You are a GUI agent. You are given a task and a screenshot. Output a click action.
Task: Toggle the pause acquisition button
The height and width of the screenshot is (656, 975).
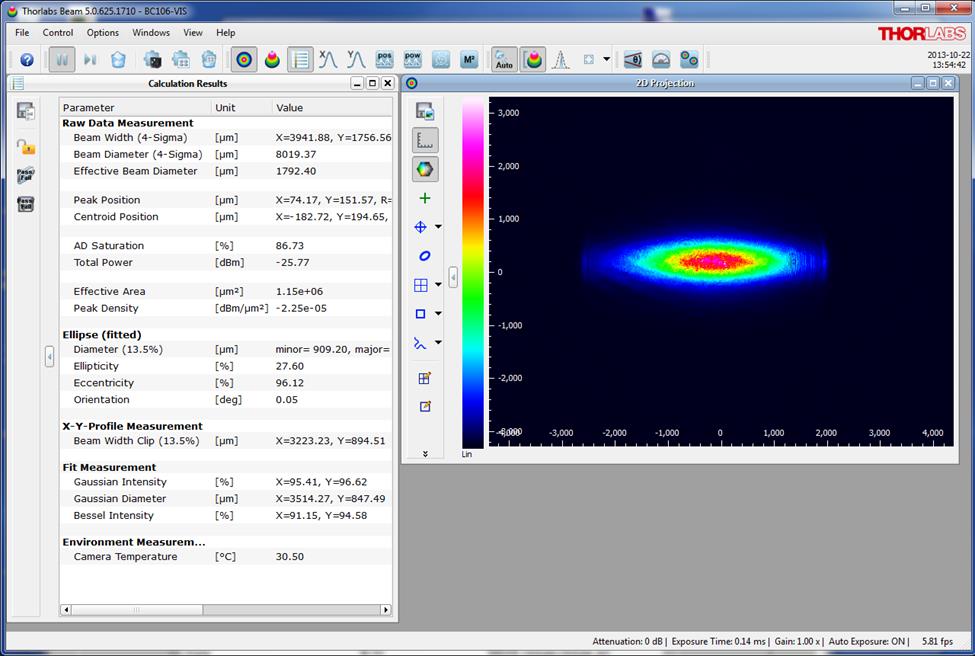(62, 60)
